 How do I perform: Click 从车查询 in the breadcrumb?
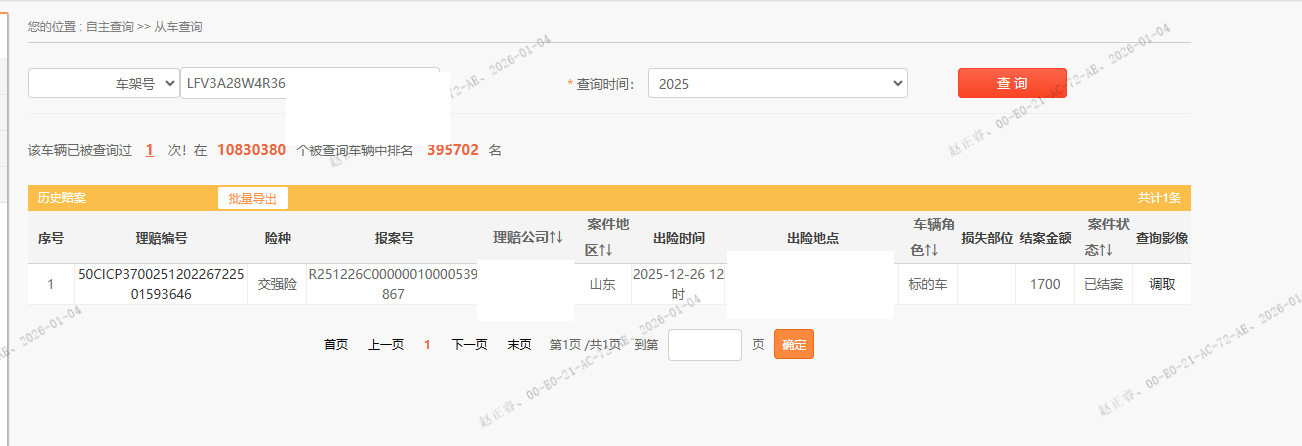point(178,27)
